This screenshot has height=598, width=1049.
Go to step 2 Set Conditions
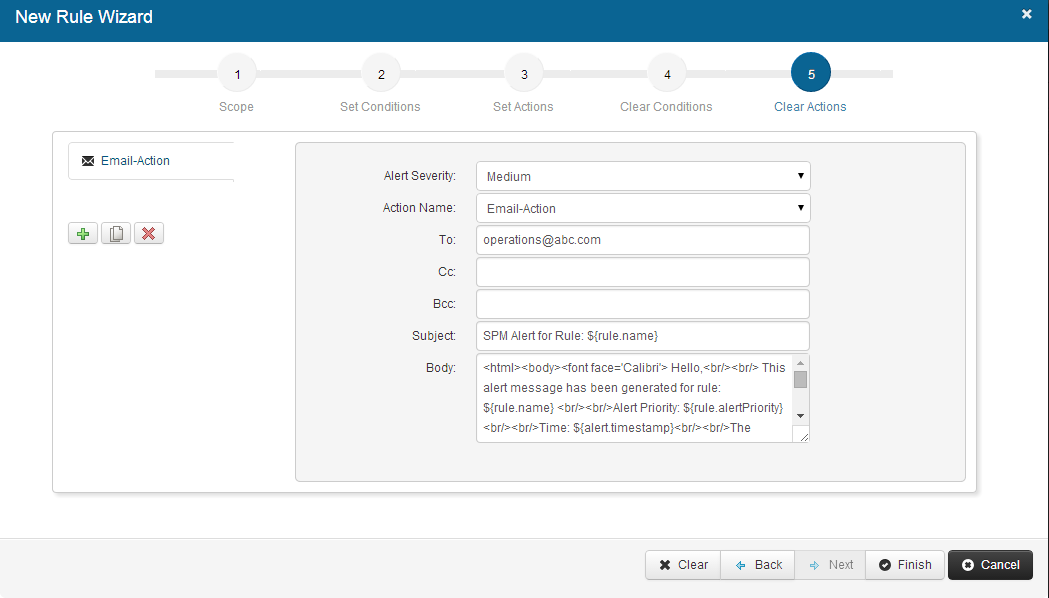(x=381, y=74)
